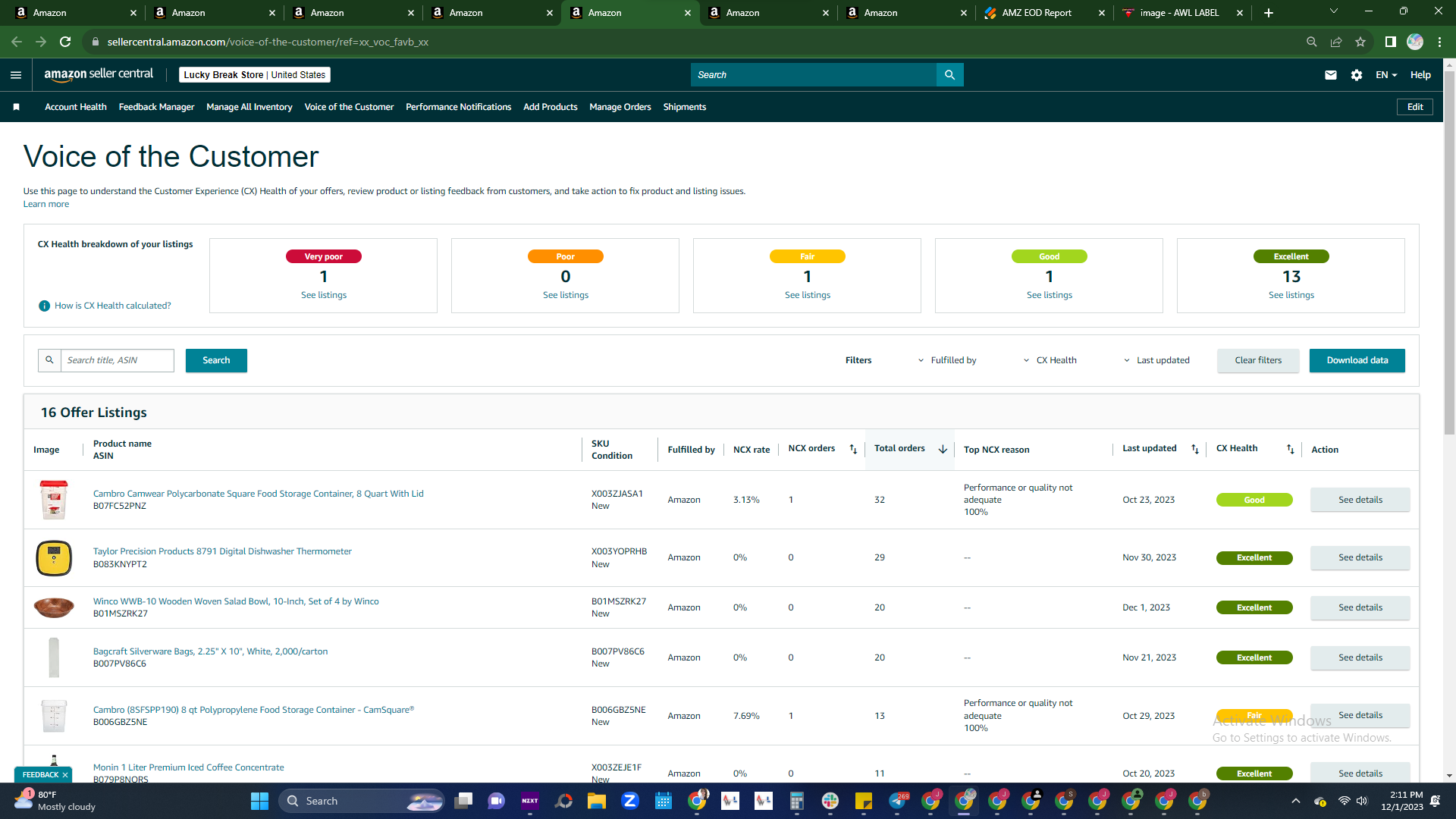Open the EN language dropdown
The width and height of the screenshot is (1456, 819).
(x=1386, y=75)
